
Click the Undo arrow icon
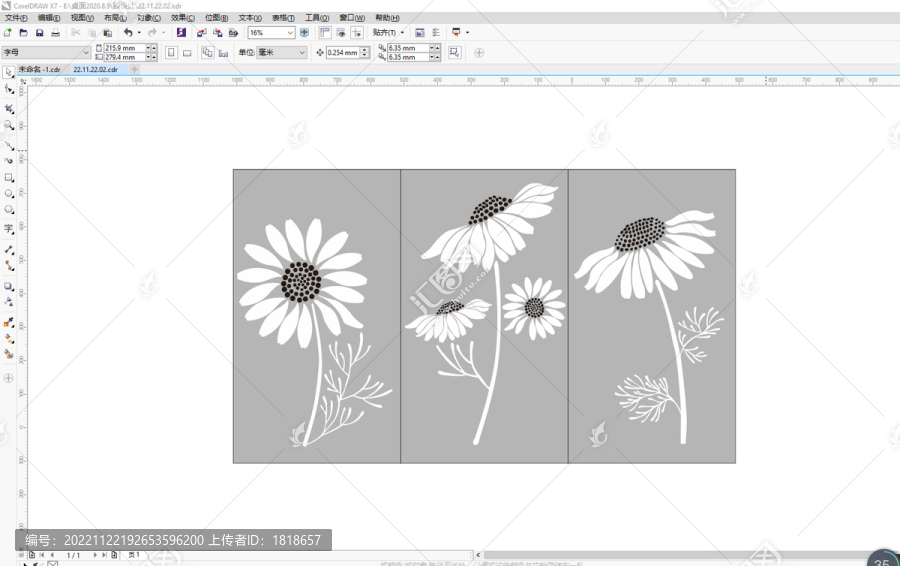pyautogui.click(x=128, y=33)
